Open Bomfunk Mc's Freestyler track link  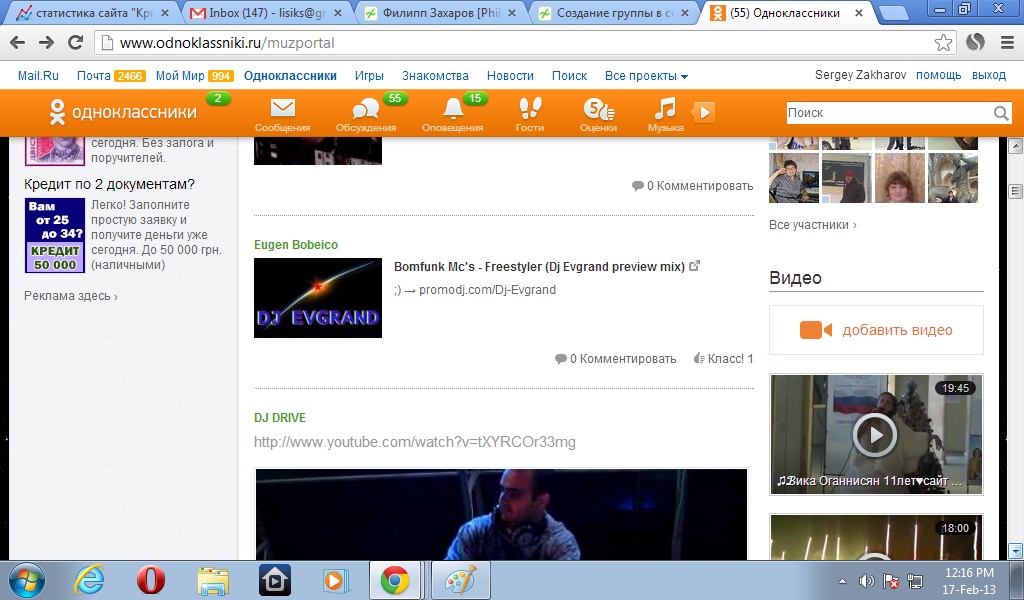[x=539, y=266]
